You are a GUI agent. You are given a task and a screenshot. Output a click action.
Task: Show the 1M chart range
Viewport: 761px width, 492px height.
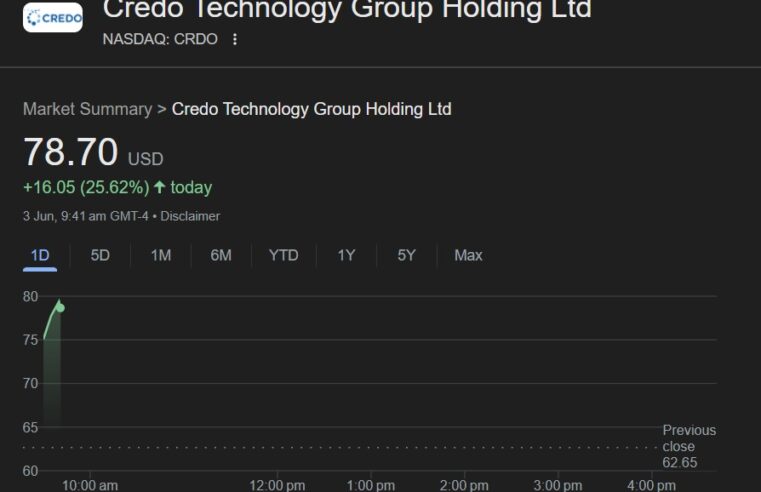point(161,256)
